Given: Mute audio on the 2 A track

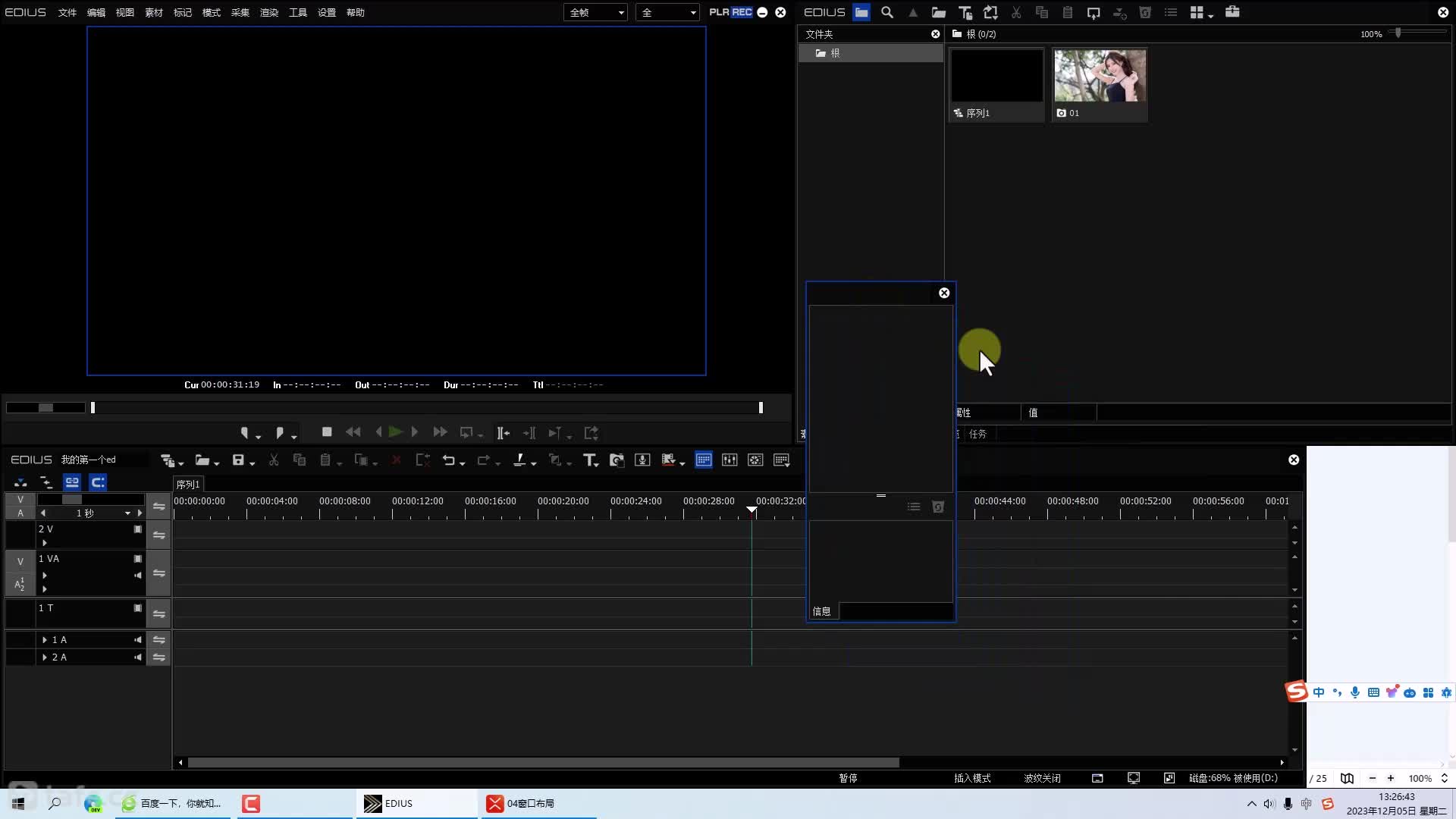Looking at the screenshot, I should (138, 657).
